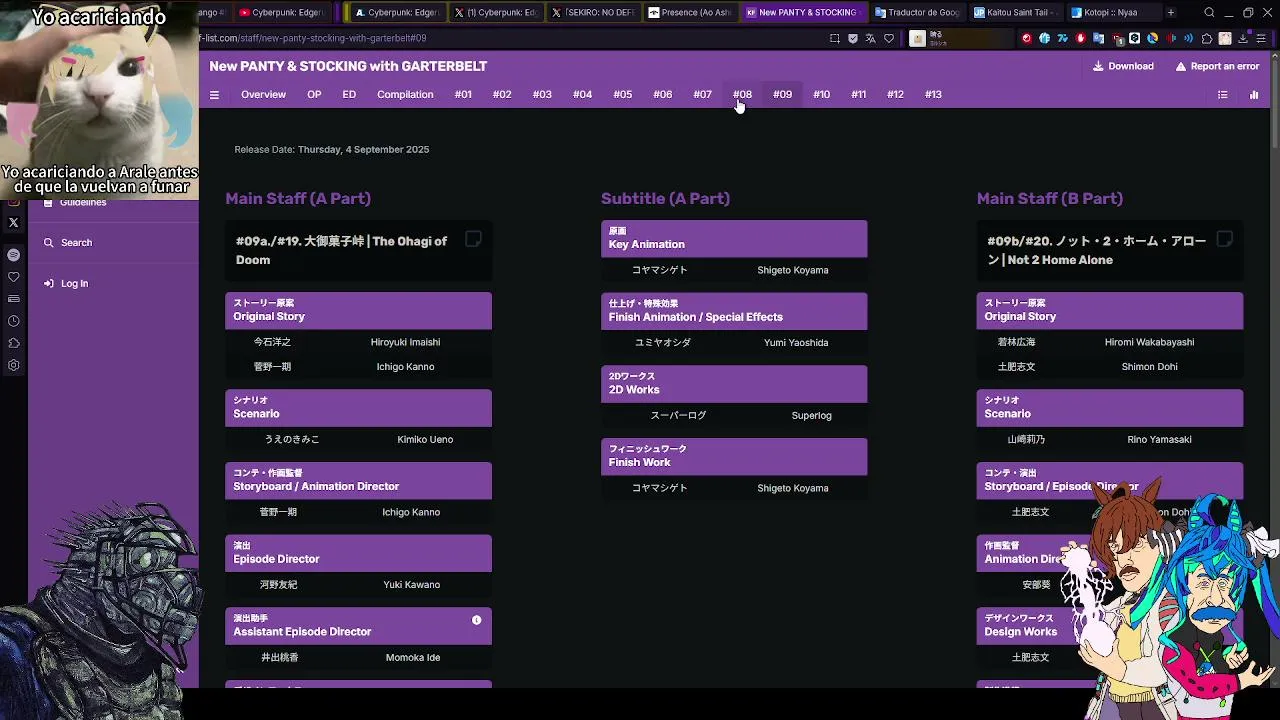Open a new browser tab with plus icon
The image size is (1280, 720).
[x=1171, y=13]
